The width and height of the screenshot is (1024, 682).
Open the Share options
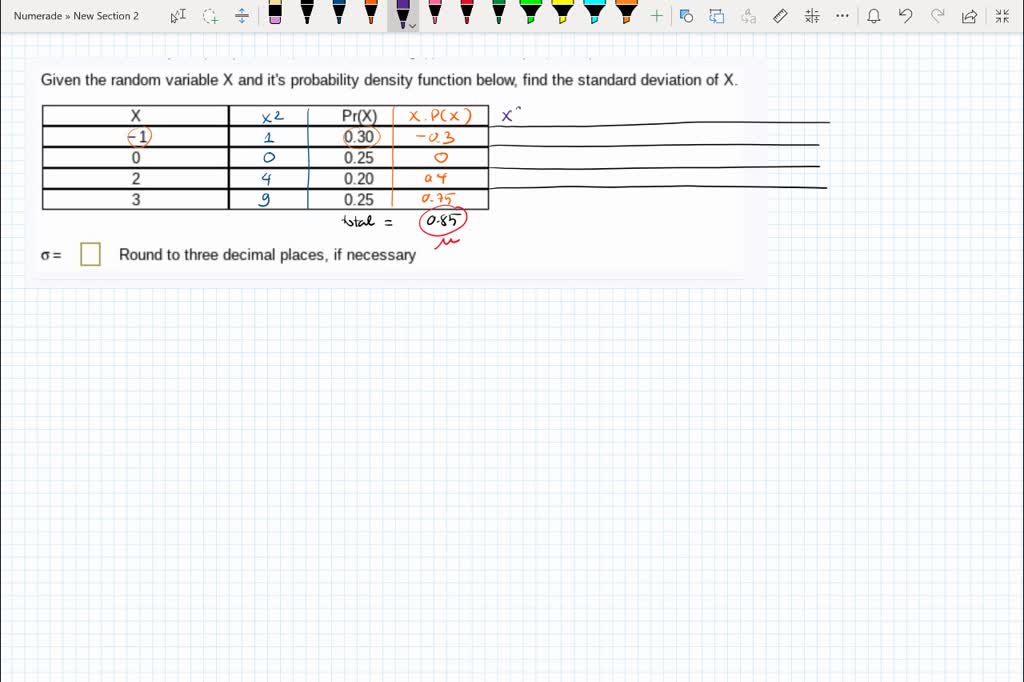pos(966,15)
